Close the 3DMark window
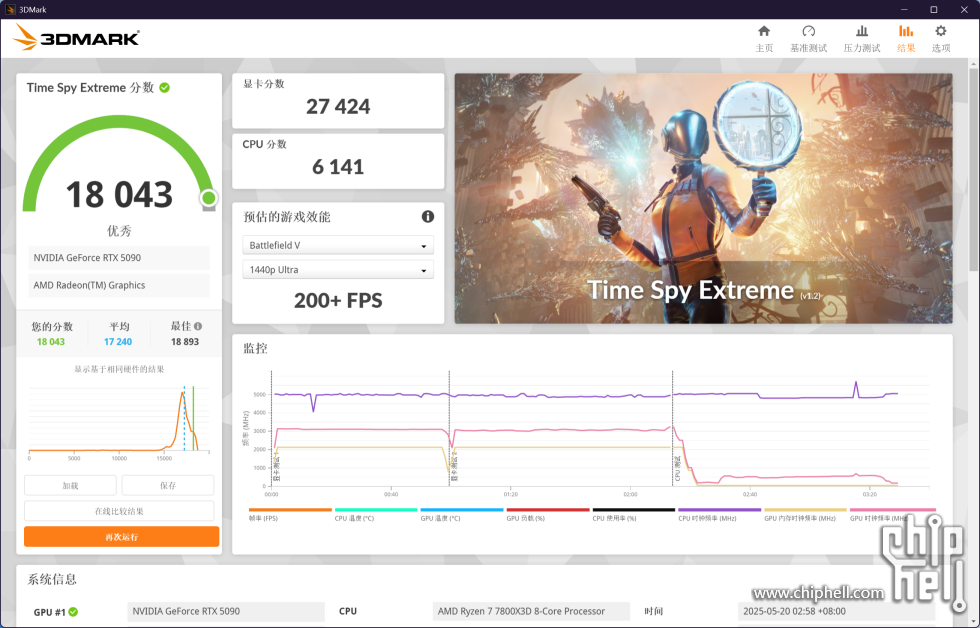This screenshot has width=980, height=628. [964, 9]
